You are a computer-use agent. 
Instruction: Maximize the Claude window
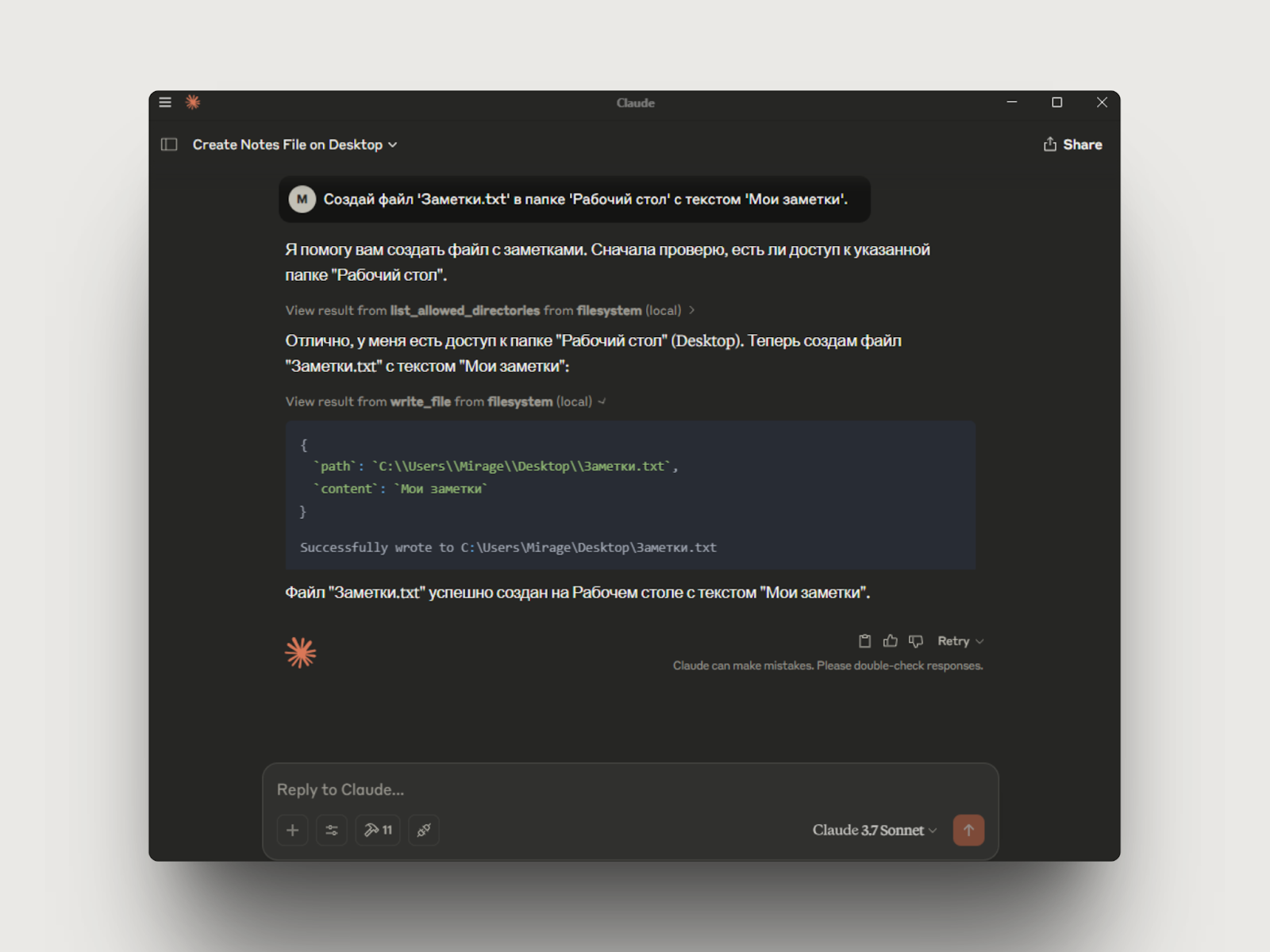point(1056,102)
